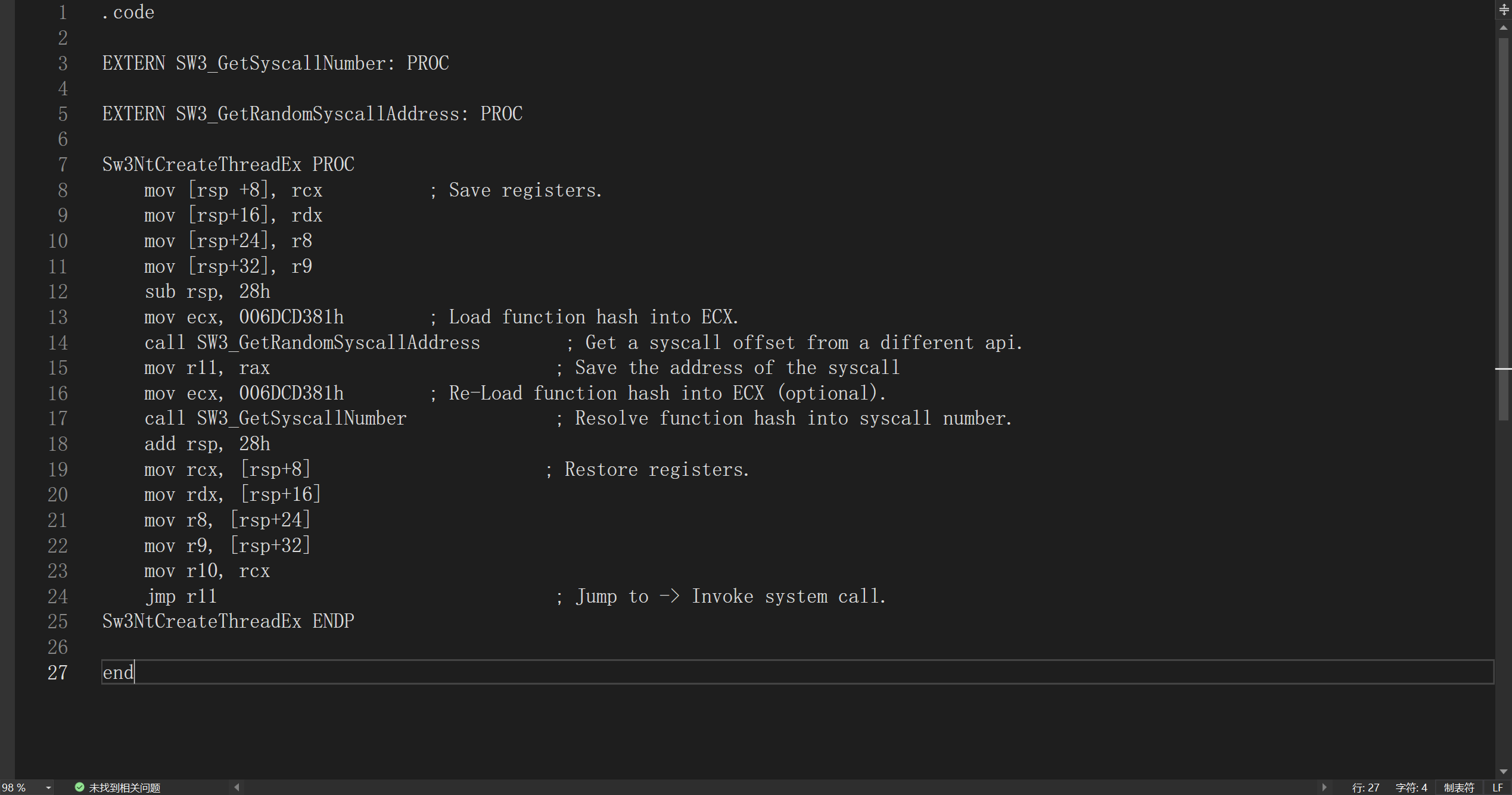Viewport: 1512px width, 795px height.
Task: Click the editor split window icon
Action: click(1504, 10)
